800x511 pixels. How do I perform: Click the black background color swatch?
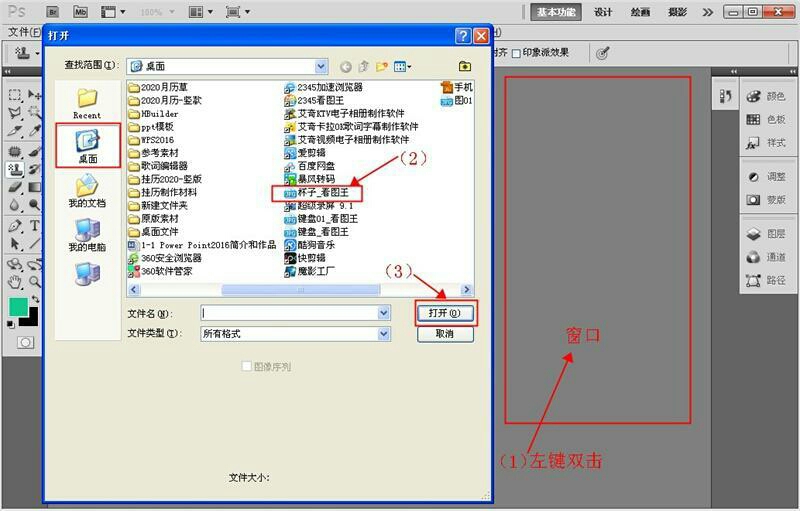click(33, 320)
